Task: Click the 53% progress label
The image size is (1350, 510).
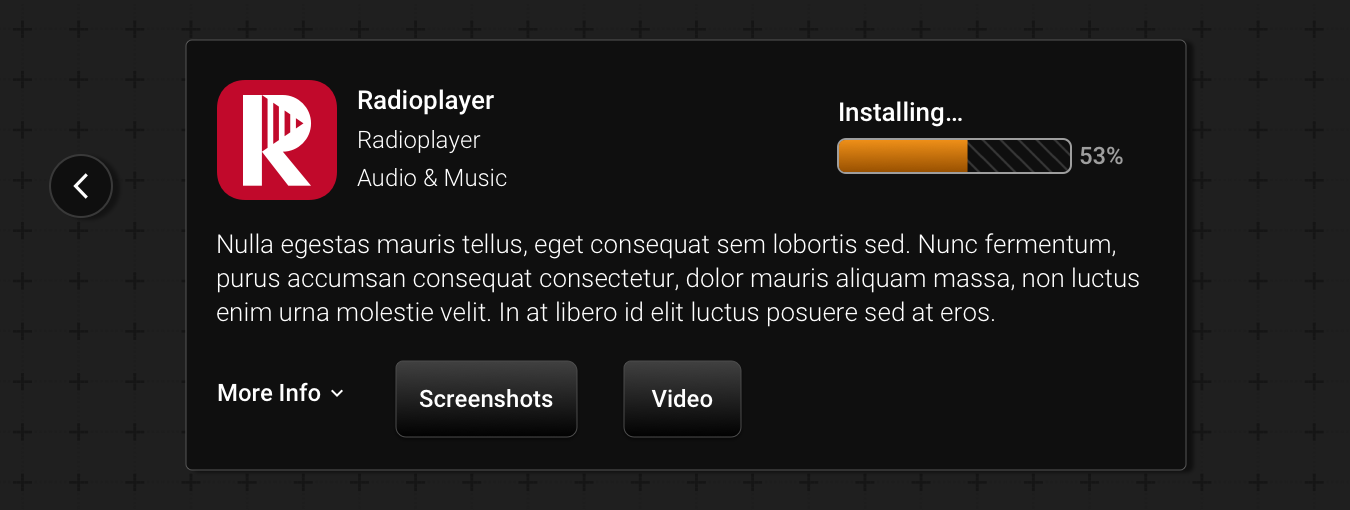Action: tap(1101, 156)
